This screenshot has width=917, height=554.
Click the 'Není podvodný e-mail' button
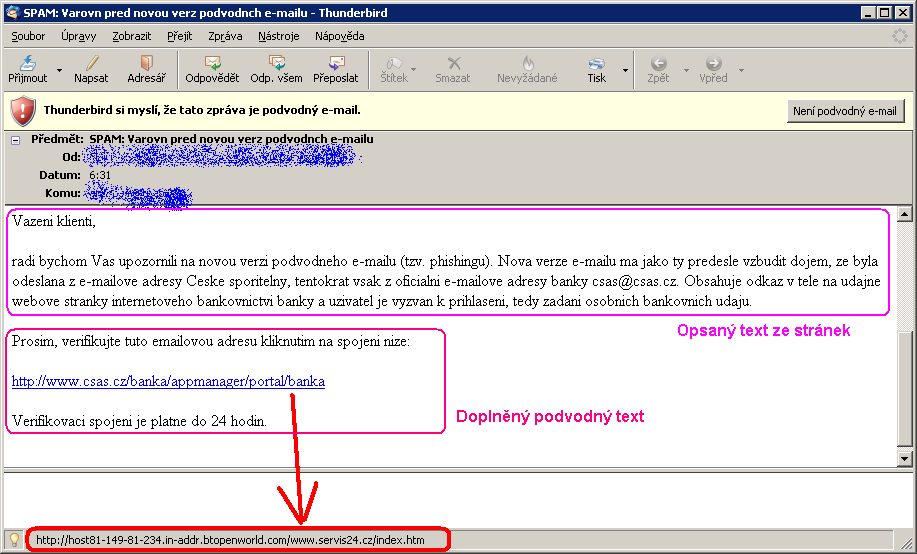(x=845, y=111)
